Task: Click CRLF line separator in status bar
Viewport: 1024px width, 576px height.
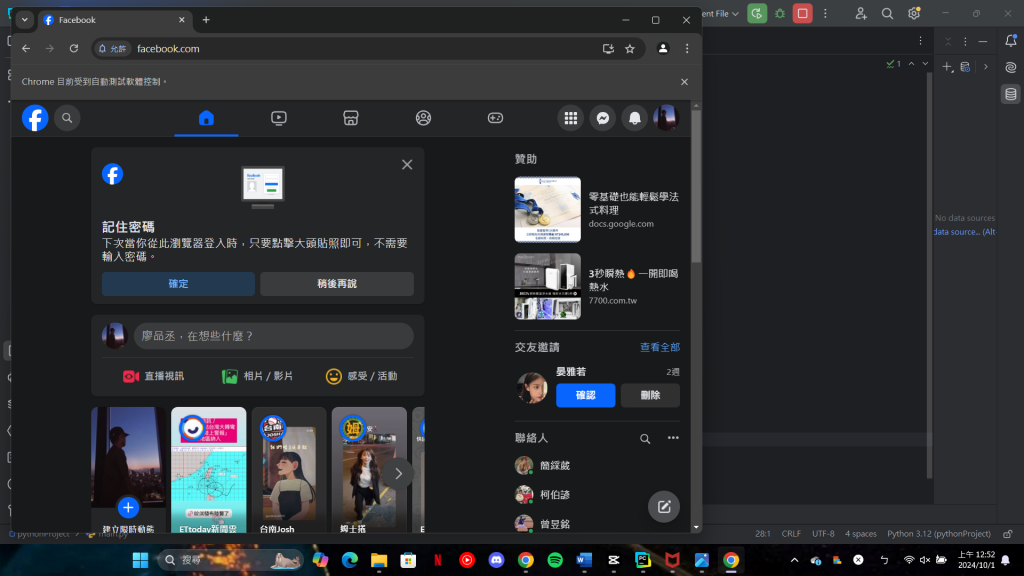Action: click(x=791, y=534)
